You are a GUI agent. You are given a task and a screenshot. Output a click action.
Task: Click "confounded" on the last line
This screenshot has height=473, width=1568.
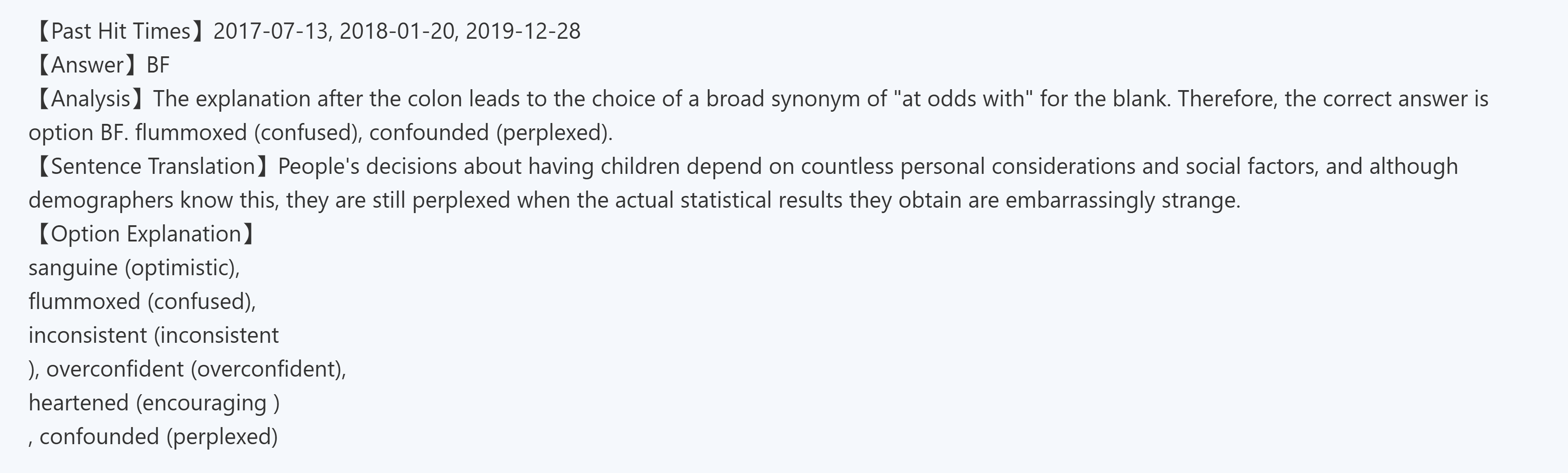click(99, 437)
